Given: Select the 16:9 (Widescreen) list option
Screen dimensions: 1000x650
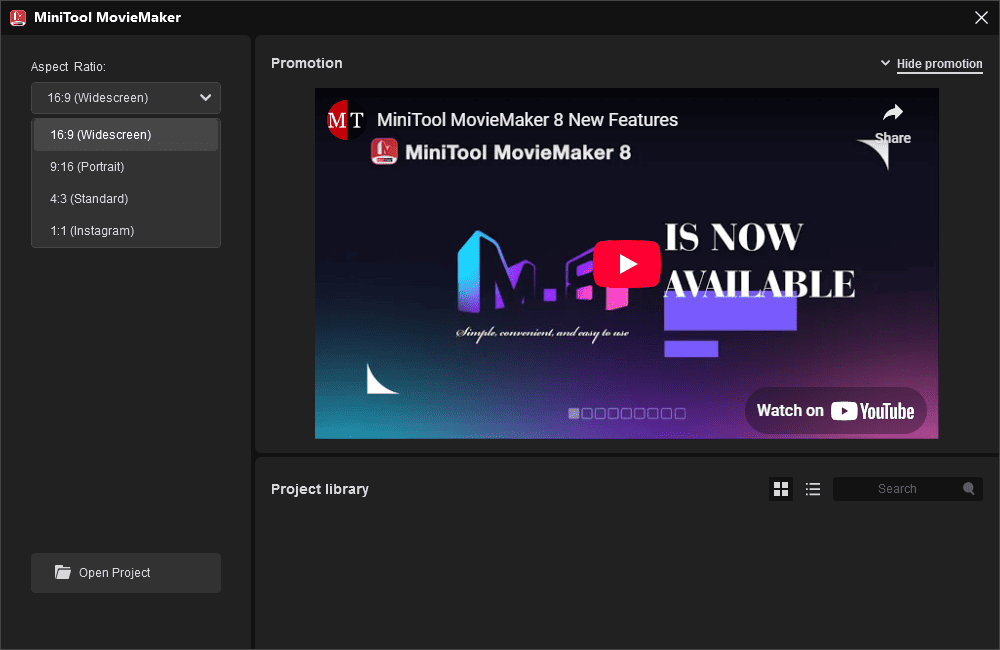Looking at the screenshot, I should (x=126, y=135).
